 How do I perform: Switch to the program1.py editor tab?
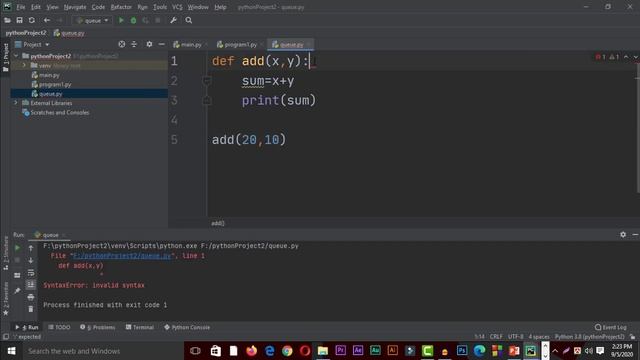(x=240, y=44)
